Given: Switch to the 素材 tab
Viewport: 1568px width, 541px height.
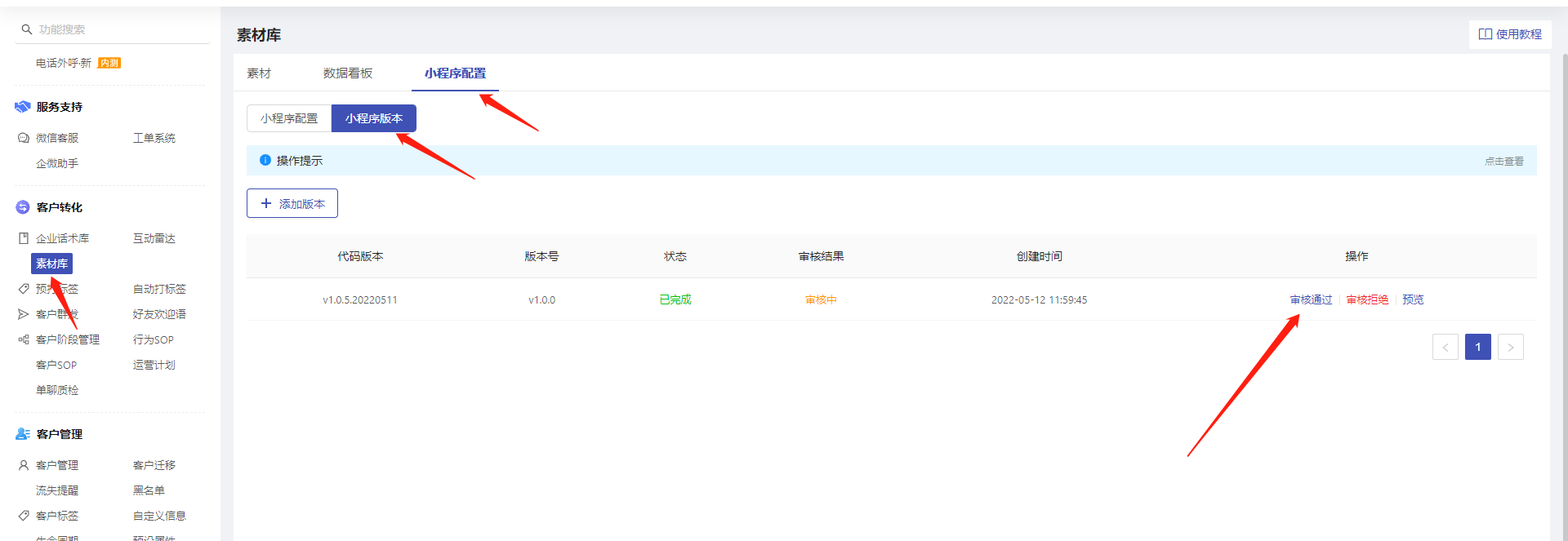Looking at the screenshot, I should [x=259, y=73].
